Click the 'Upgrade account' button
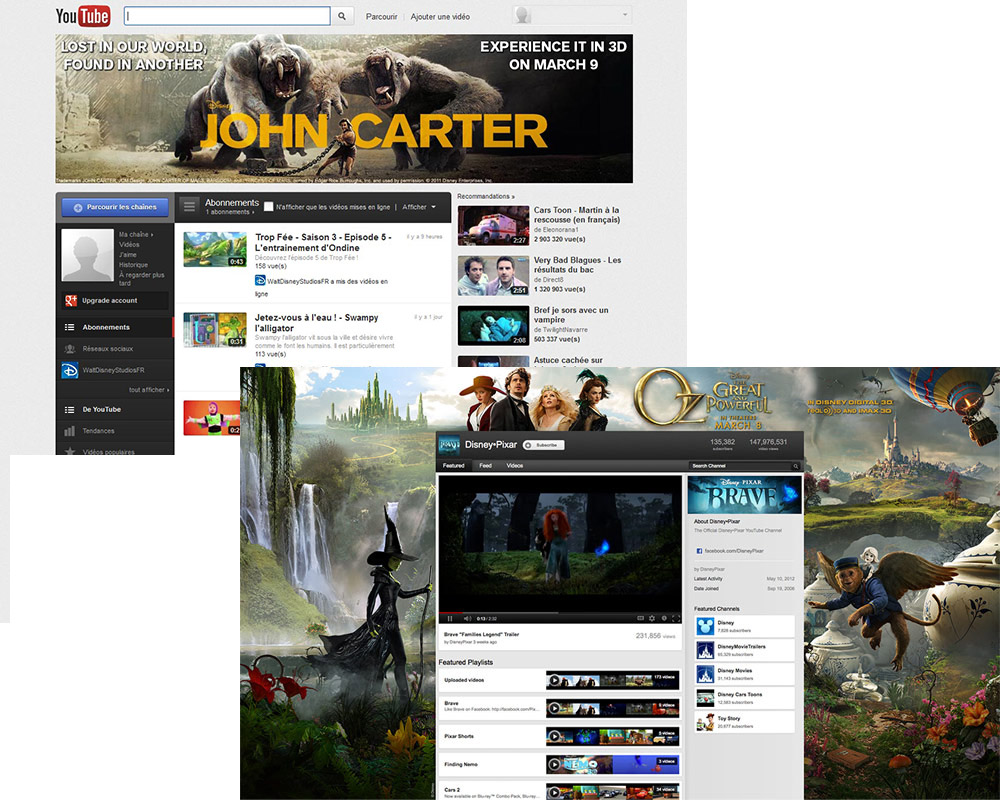1000x800 pixels. 115,300
